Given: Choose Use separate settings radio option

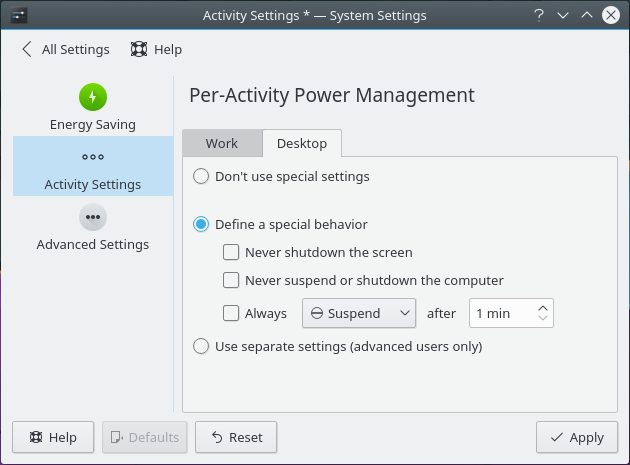Looking at the screenshot, I should [201, 347].
